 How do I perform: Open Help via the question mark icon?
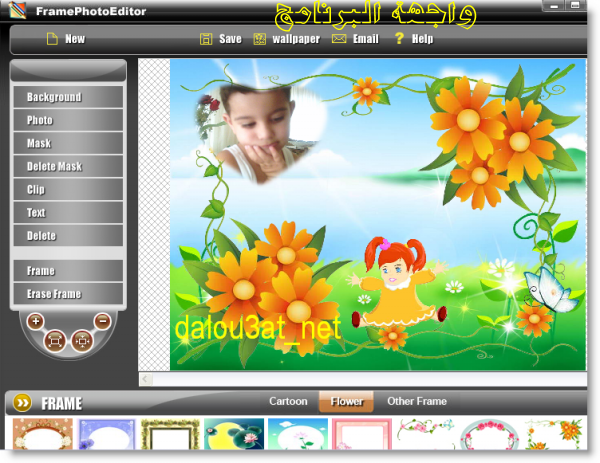(x=399, y=39)
